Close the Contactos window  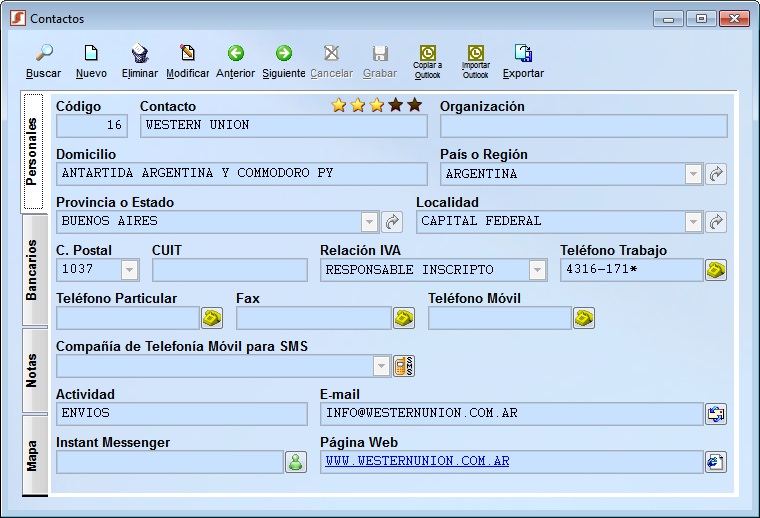click(734, 19)
